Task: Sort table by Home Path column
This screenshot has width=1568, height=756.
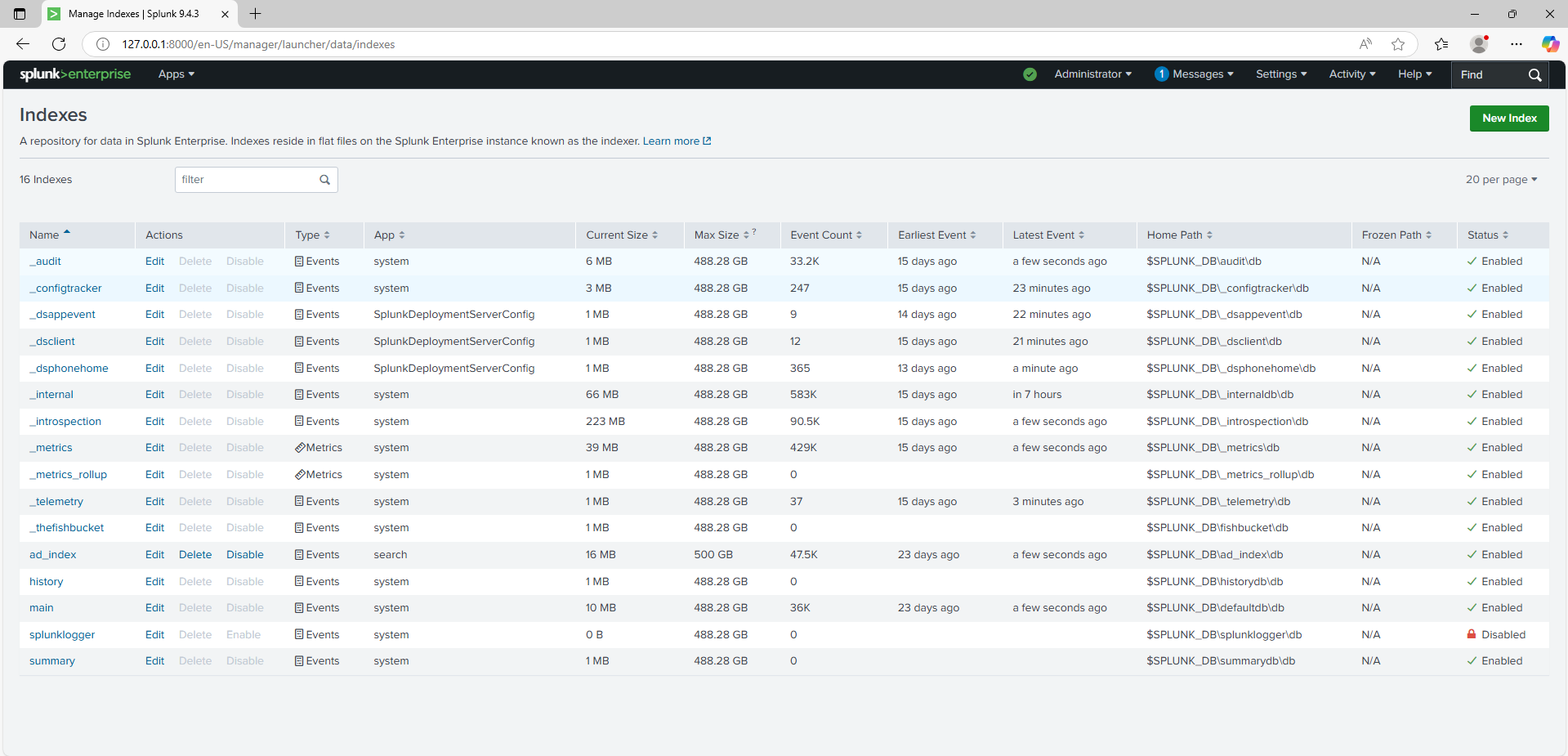Action: [x=1179, y=235]
